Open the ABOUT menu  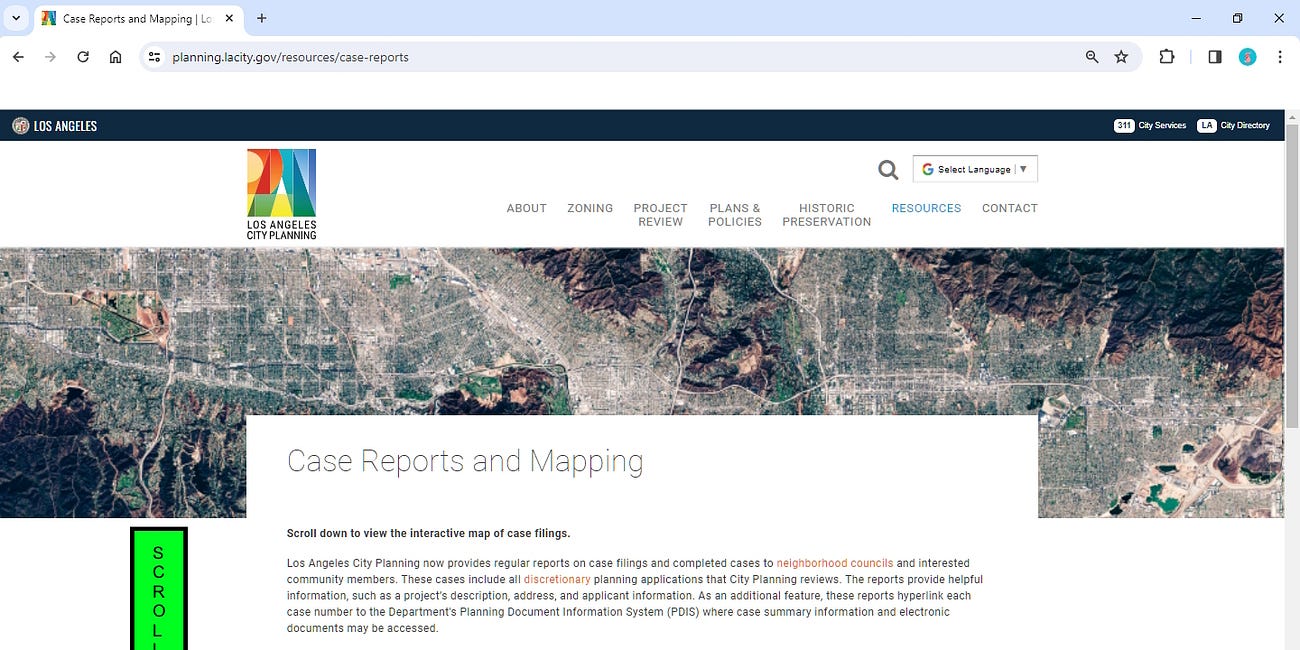coord(526,208)
